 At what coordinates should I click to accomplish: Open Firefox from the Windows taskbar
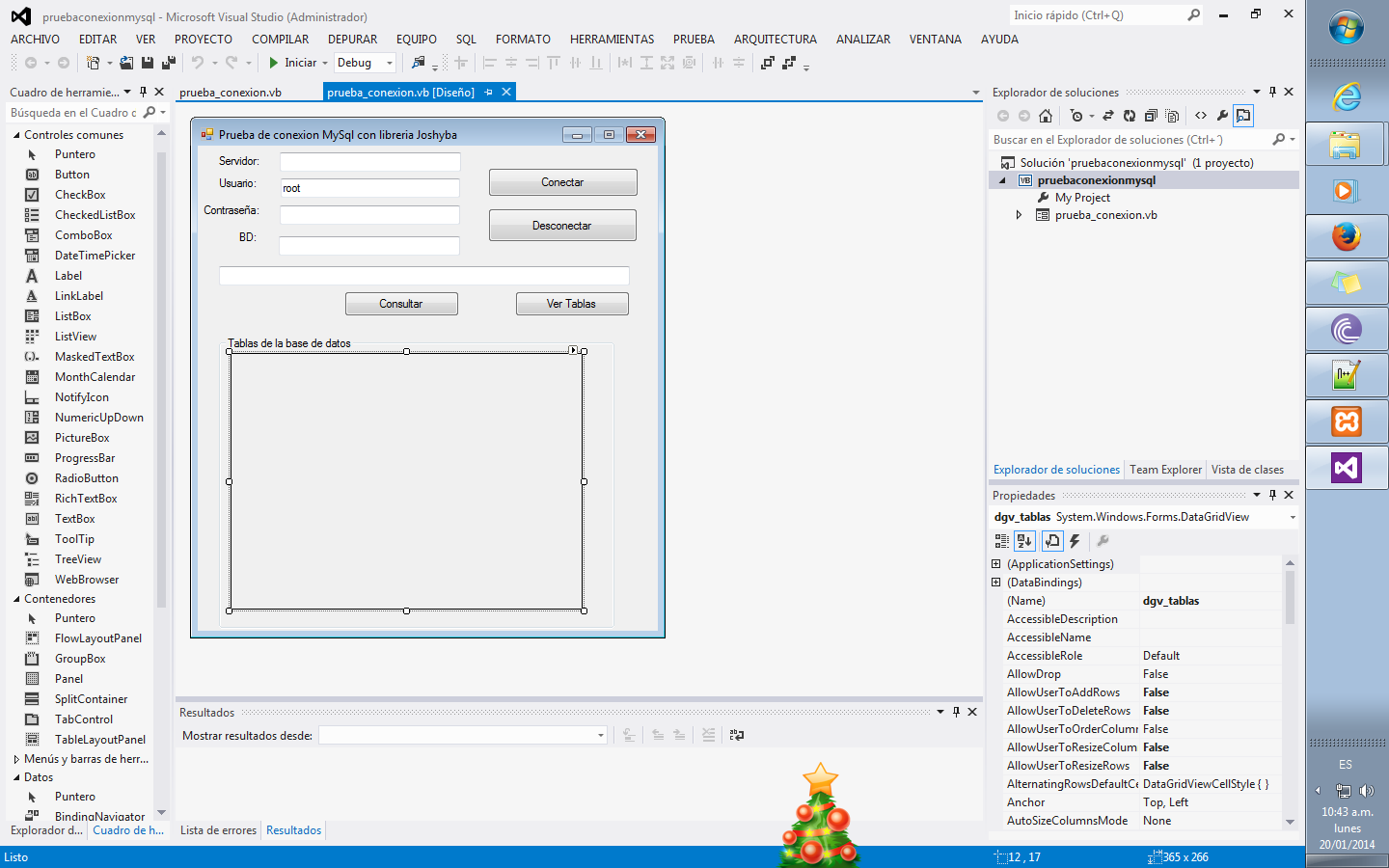pos(1347,236)
